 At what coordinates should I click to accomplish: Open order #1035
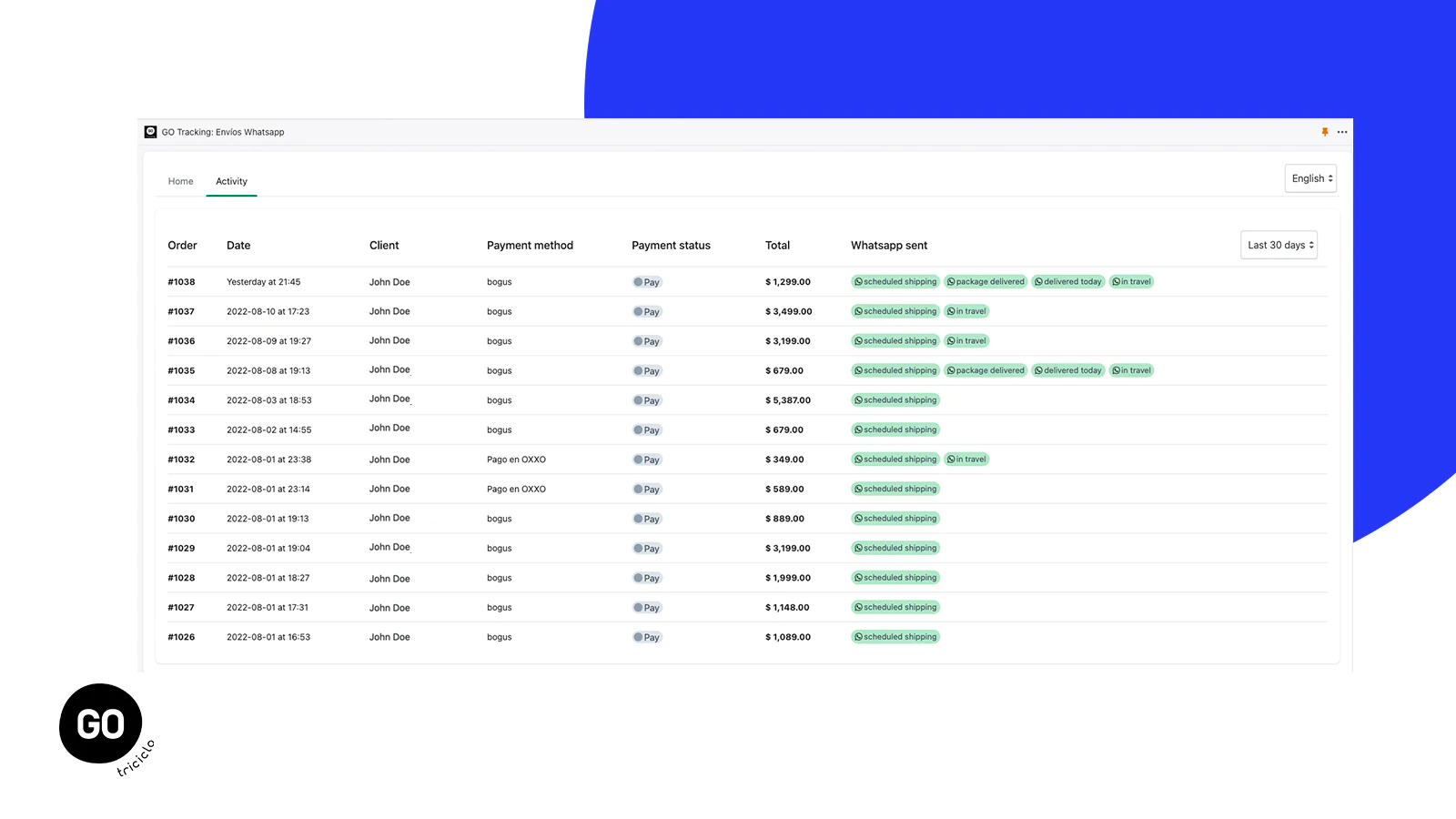coord(181,370)
